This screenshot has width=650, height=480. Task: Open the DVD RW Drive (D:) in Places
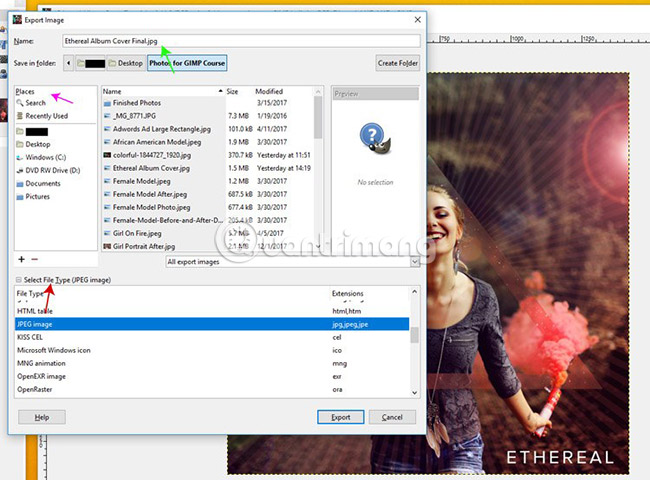tap(48, 170)
